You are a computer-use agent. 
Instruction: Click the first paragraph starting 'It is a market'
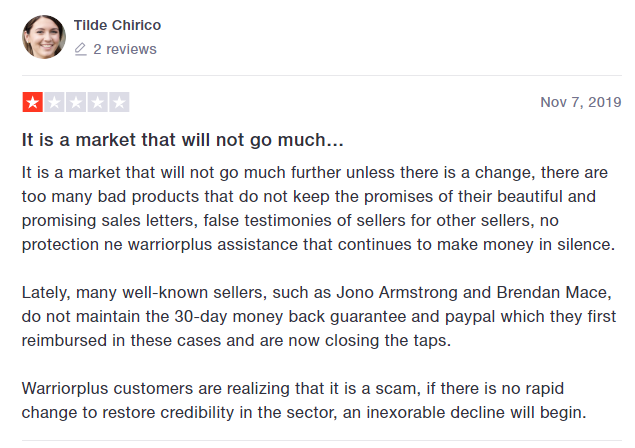319,209
